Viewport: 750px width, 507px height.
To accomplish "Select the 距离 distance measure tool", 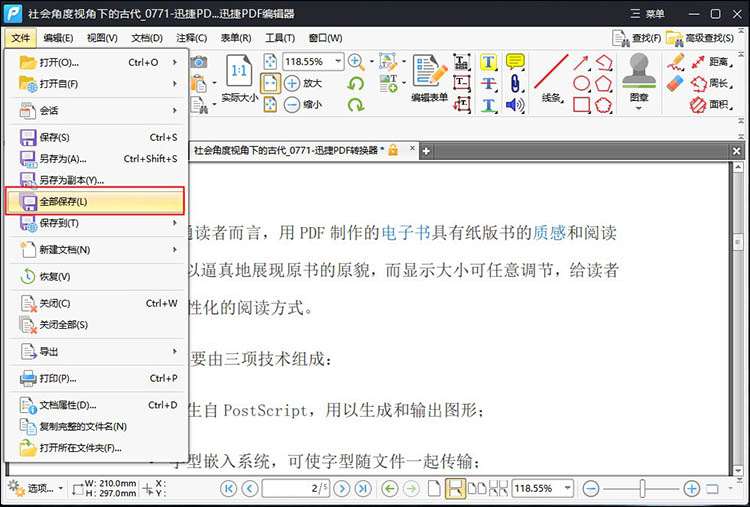I will click(711, 62).
